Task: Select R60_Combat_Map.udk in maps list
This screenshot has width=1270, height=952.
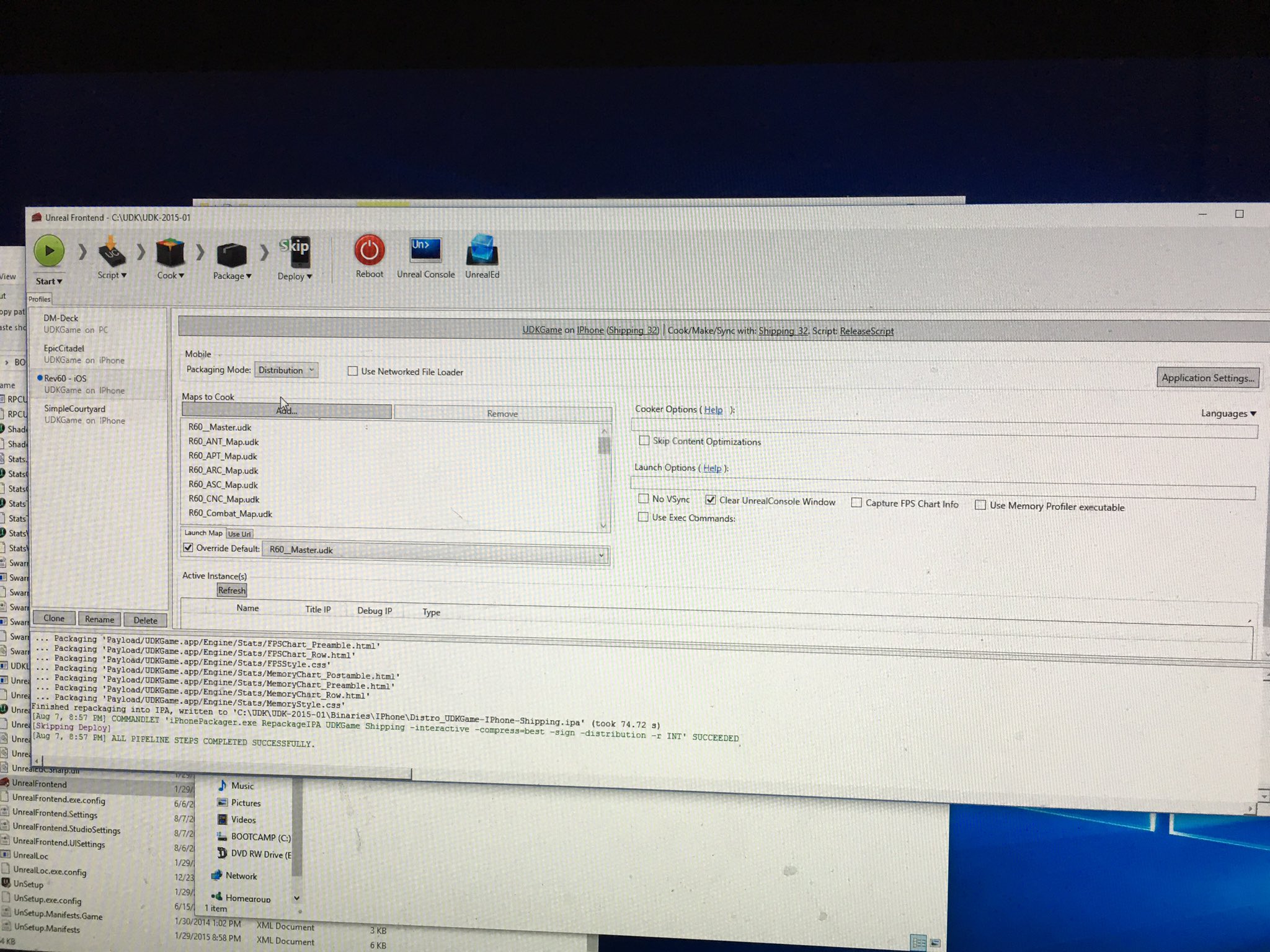Action: [230, 513]
